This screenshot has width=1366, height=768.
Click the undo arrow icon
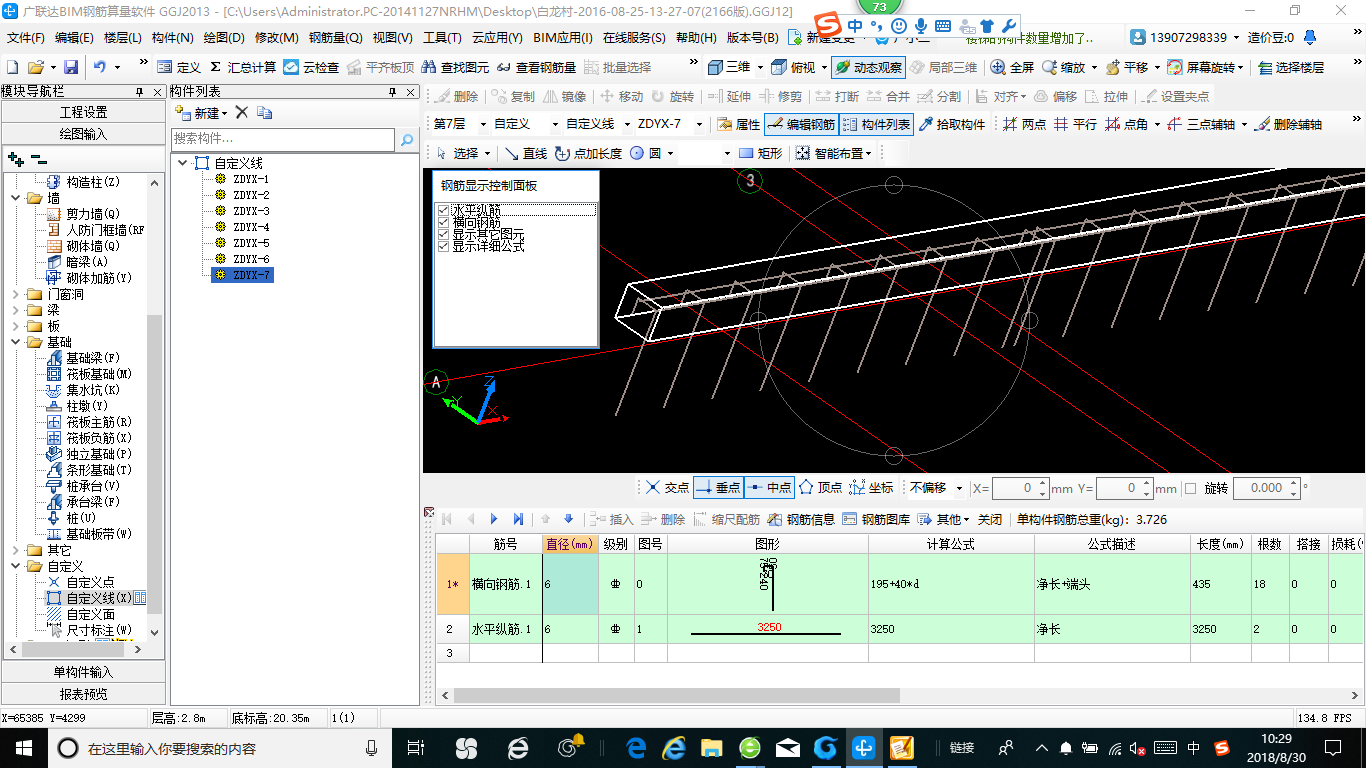(99, 67)
